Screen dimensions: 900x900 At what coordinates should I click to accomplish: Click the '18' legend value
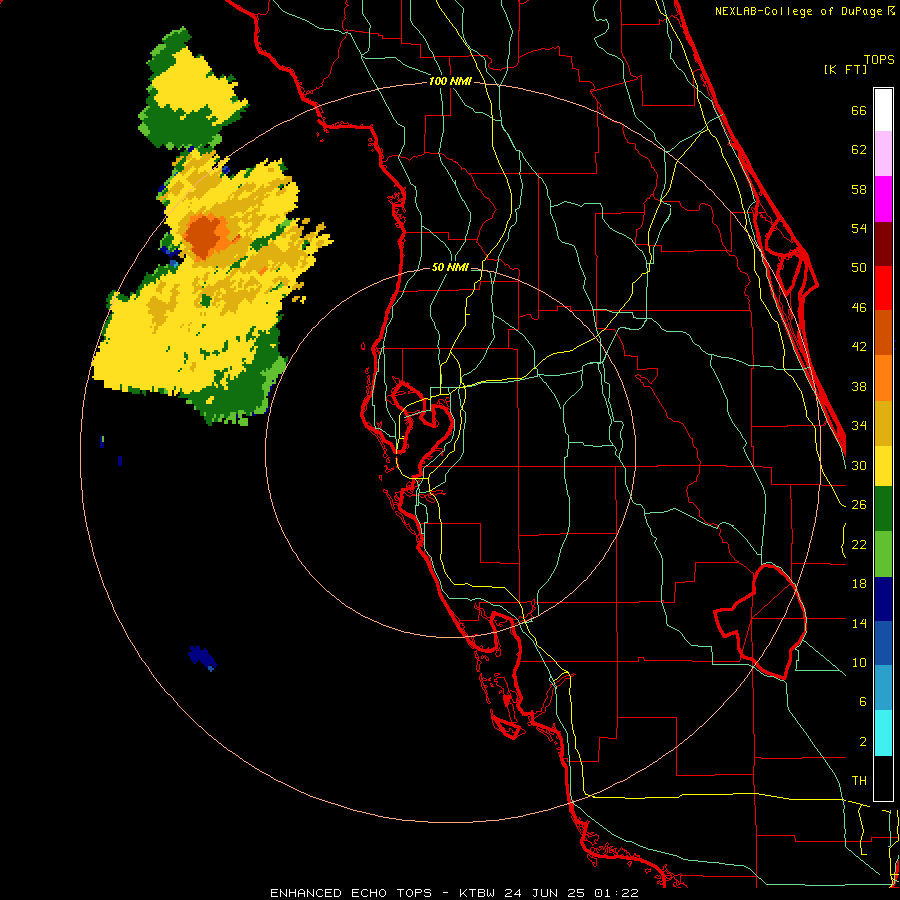pos(859,584)
